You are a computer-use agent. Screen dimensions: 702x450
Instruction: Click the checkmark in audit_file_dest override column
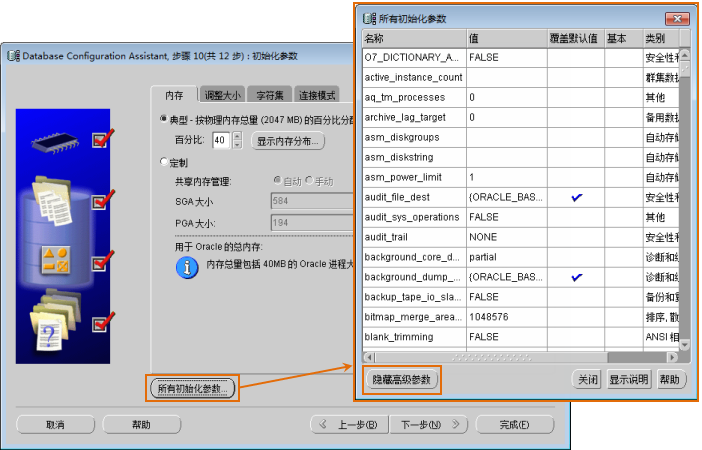[575, 198]
